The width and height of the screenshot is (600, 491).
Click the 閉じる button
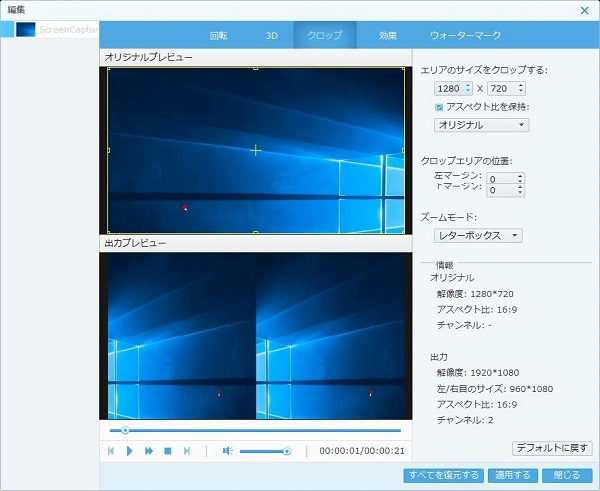(x=567, y=475)
